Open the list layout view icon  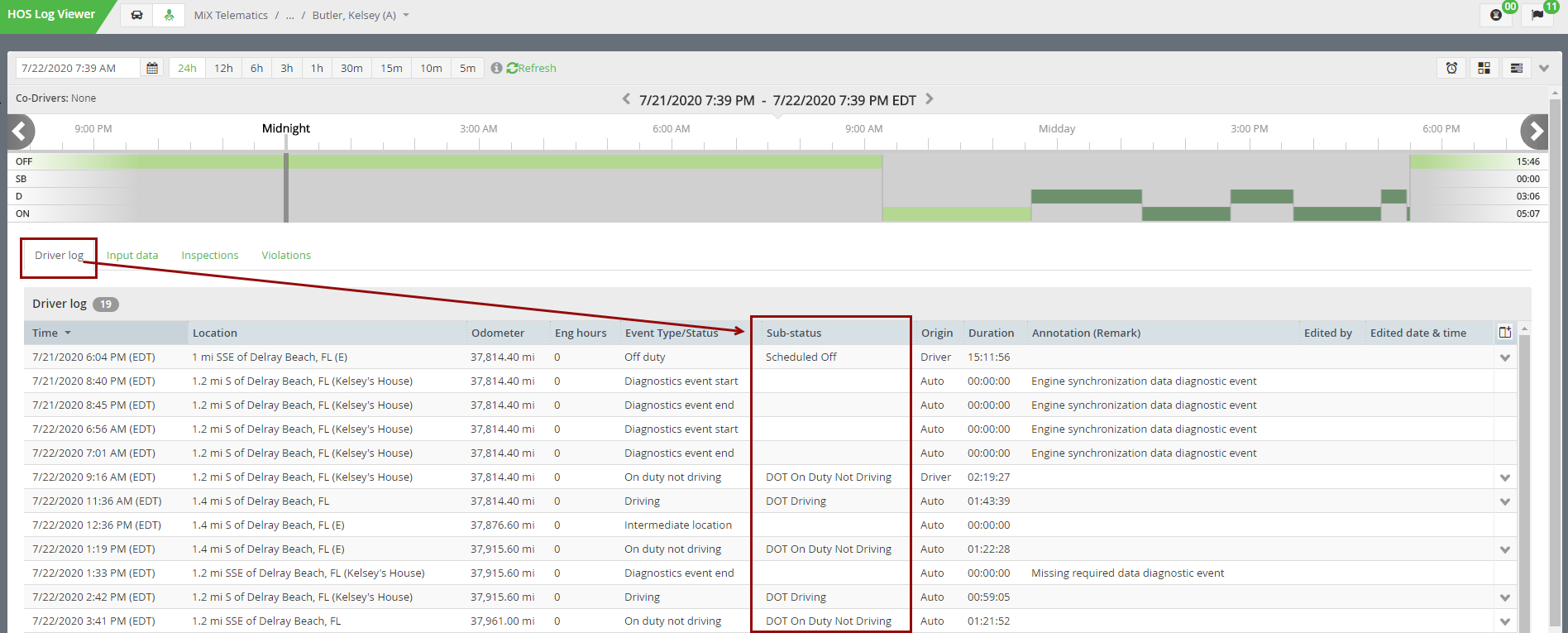1517,68
